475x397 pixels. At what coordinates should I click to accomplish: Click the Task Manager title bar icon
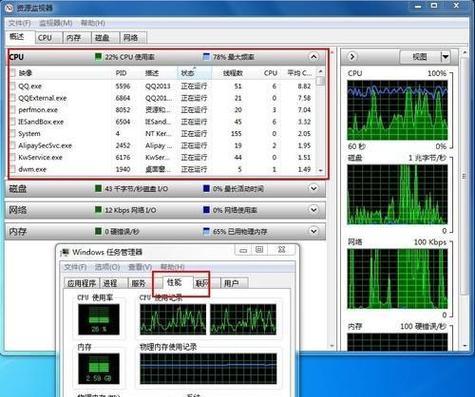point(65,252)
